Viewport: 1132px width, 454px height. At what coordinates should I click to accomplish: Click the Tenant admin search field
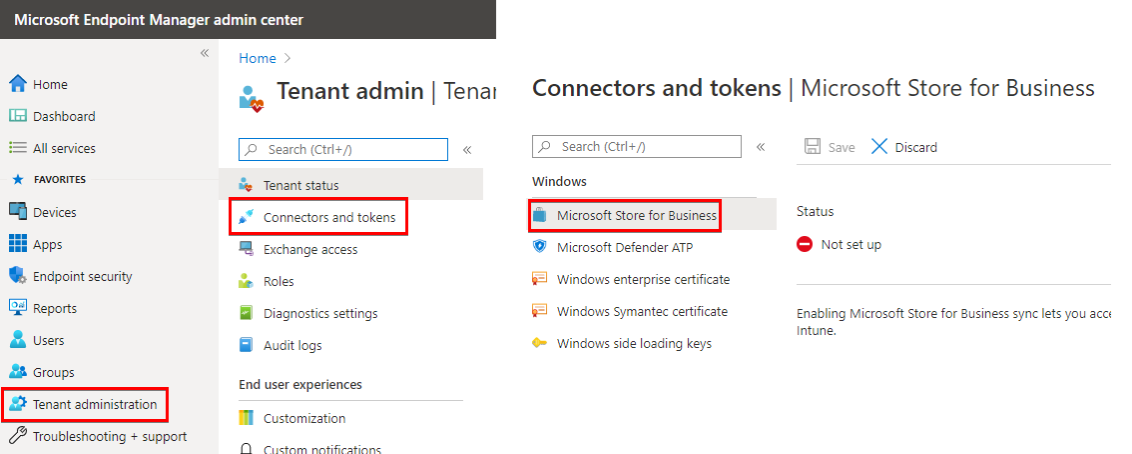tap(343, 149)
